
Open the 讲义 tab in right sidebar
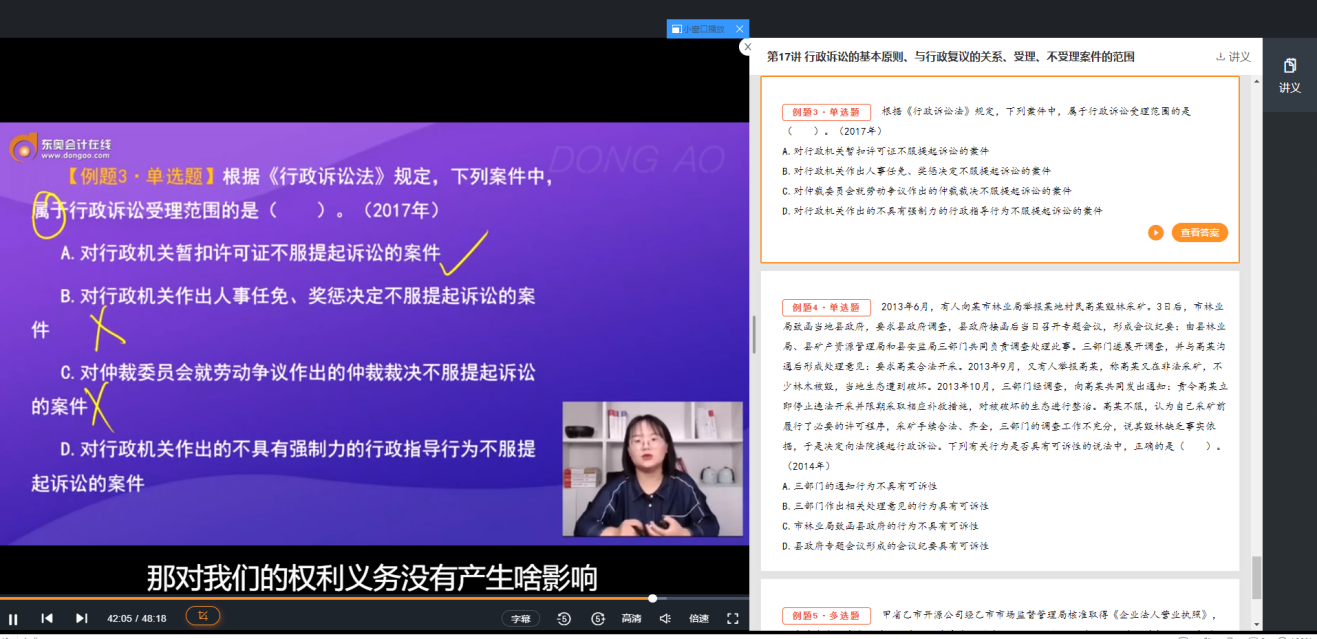(1289, 75)
